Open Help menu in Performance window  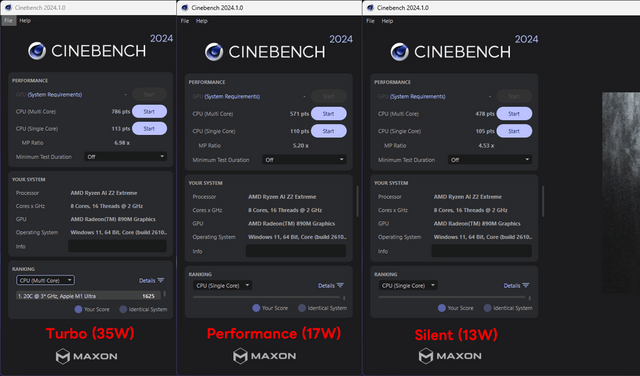click(x=202, y=21)
